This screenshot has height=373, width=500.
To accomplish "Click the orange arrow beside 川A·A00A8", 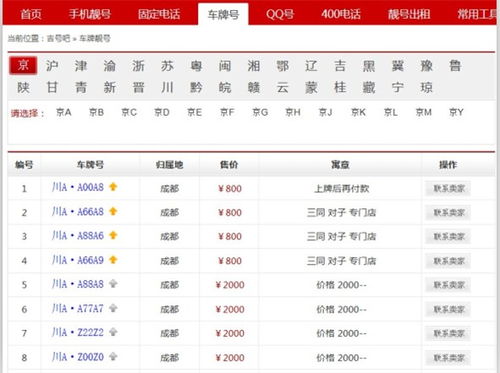I will [x=113, y=187].
